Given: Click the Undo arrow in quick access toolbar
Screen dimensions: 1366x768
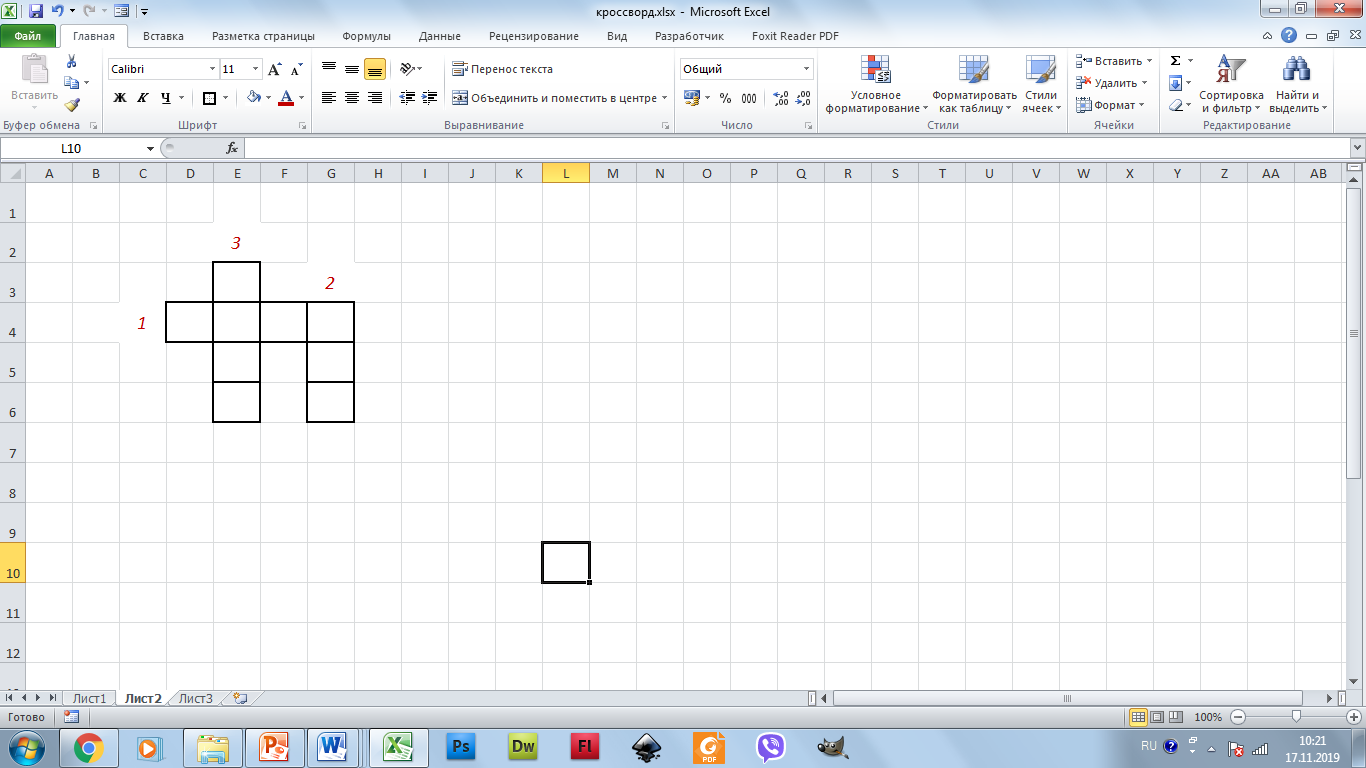Looking at the screenshot, I should point(58,12).
